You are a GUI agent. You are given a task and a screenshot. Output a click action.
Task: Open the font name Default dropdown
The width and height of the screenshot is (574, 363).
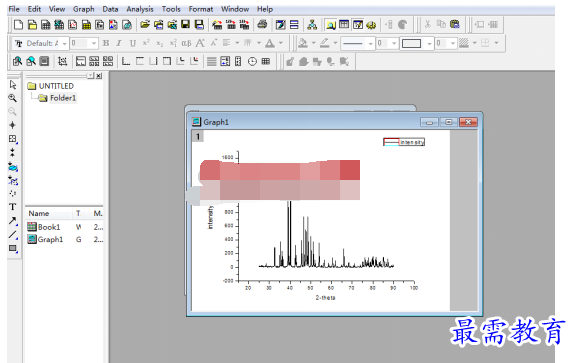click(x=64, y=44)
